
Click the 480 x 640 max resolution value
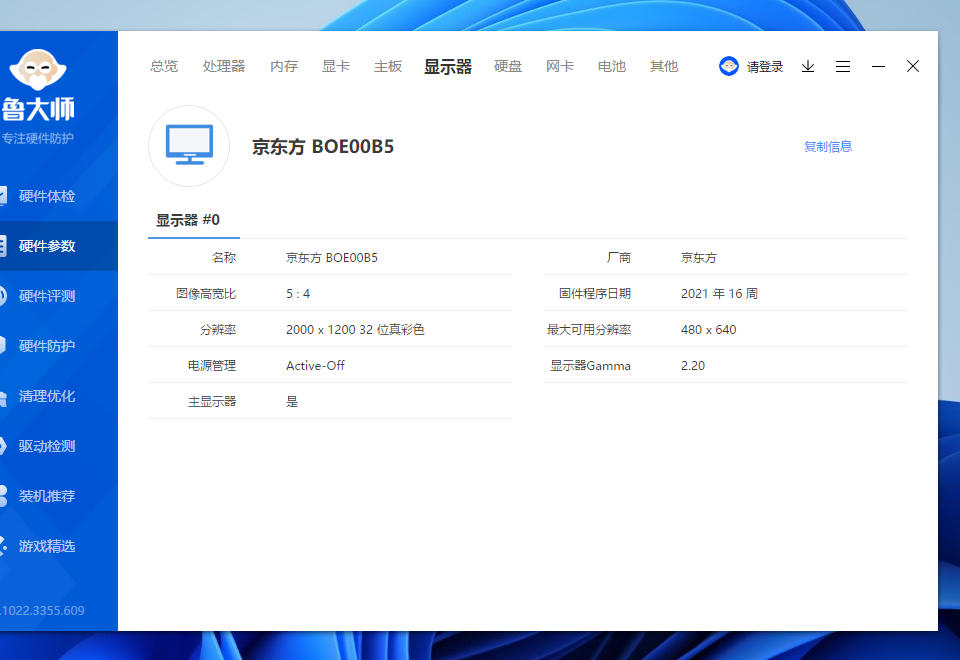tap(708, 329)
